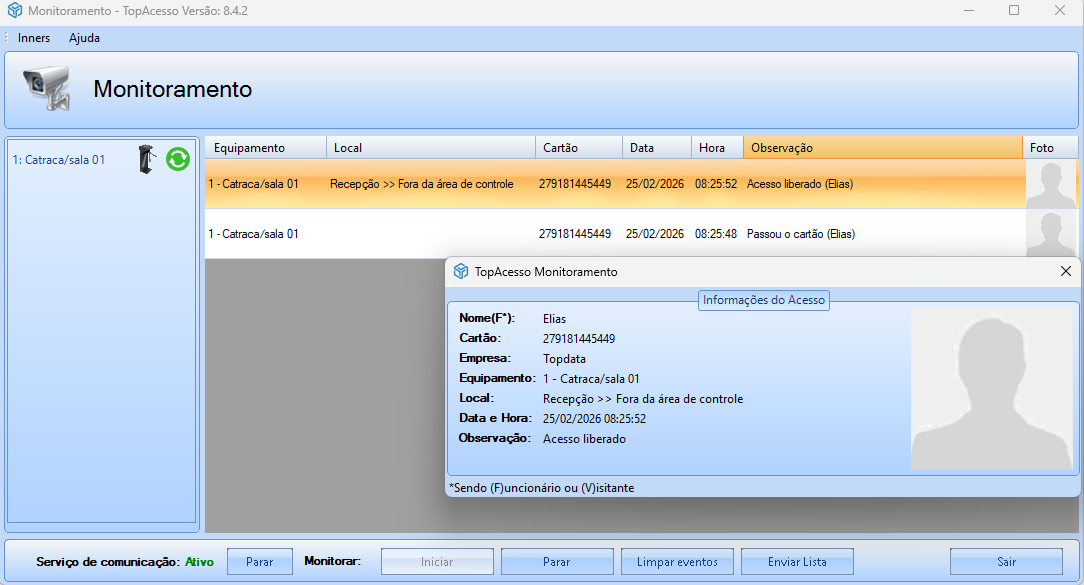The width and height of the screenshot is (1084, 585).
Task: Open the Ajuda menu
Action: coord(84,38)
